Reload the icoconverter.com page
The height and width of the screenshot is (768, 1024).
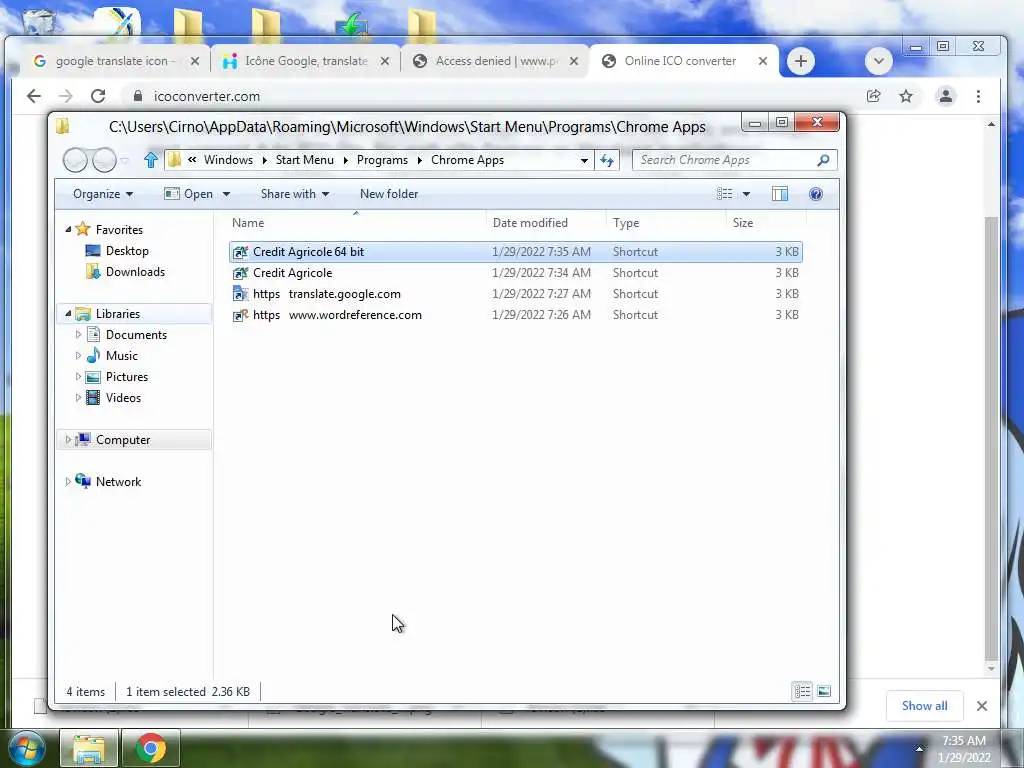(98, 96)
